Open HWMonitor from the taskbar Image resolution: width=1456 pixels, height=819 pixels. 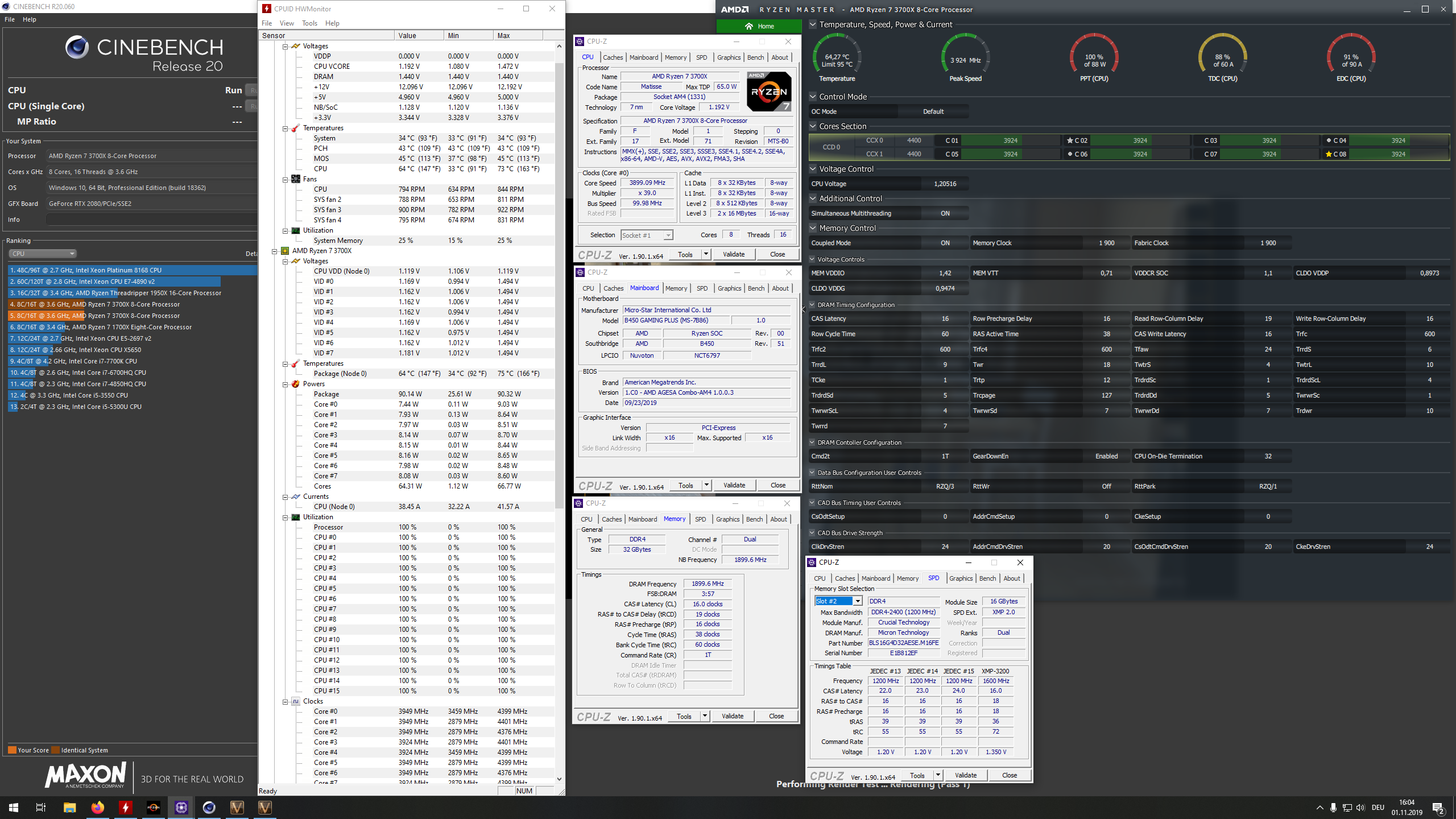point(125,807)
